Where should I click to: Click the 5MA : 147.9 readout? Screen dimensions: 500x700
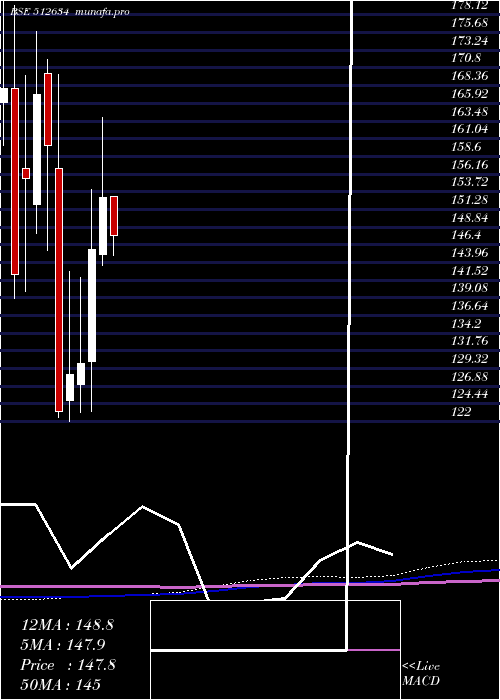63,645
